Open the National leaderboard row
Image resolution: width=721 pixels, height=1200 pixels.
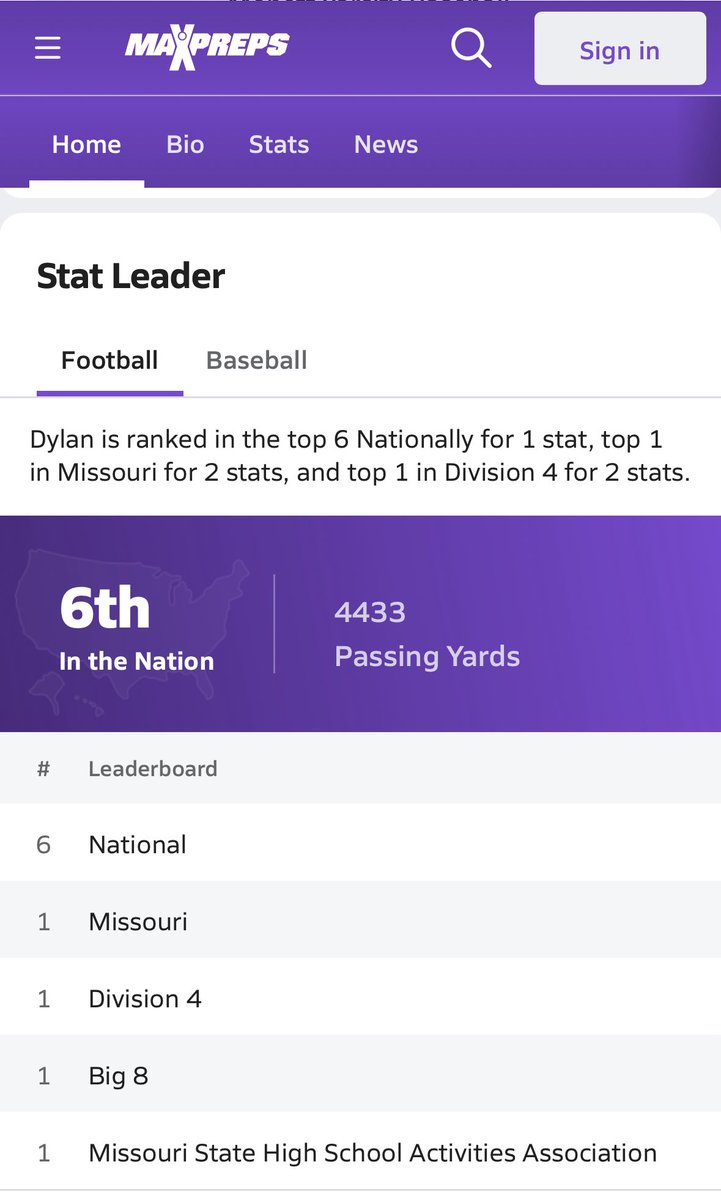tap(360, 844)
